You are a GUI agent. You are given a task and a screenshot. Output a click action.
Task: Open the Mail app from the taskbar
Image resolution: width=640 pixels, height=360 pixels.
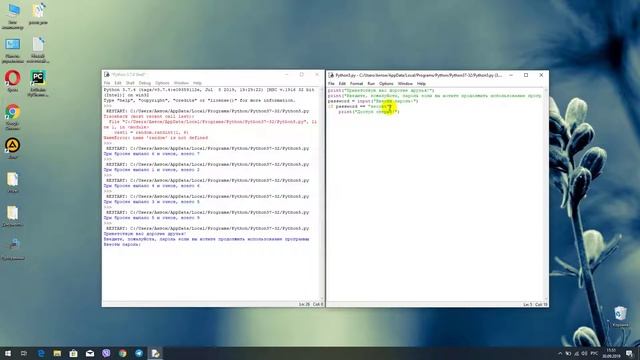point(90,353)
